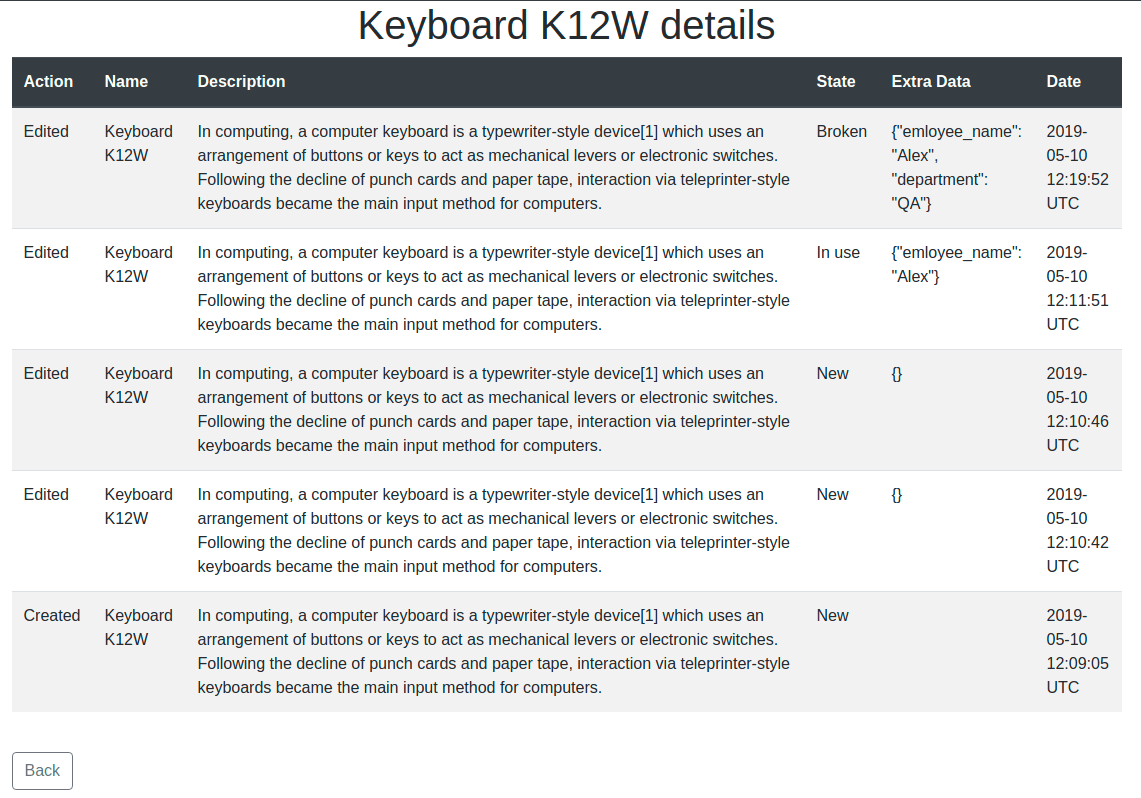Click the Description column header
The image size is (1141, 798).
(x=241, y=82)
